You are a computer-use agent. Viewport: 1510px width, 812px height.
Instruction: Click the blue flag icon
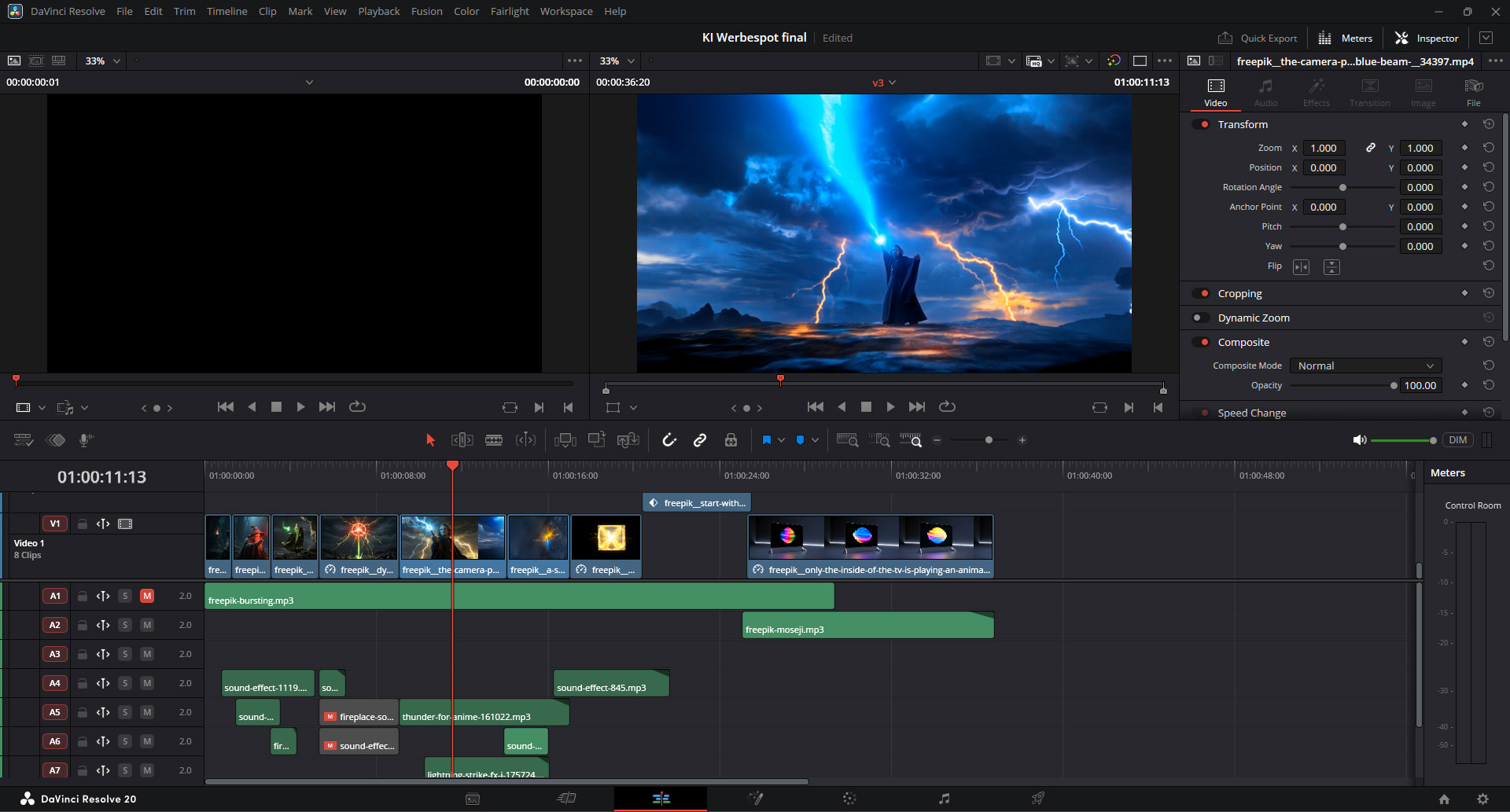(766, 440)
